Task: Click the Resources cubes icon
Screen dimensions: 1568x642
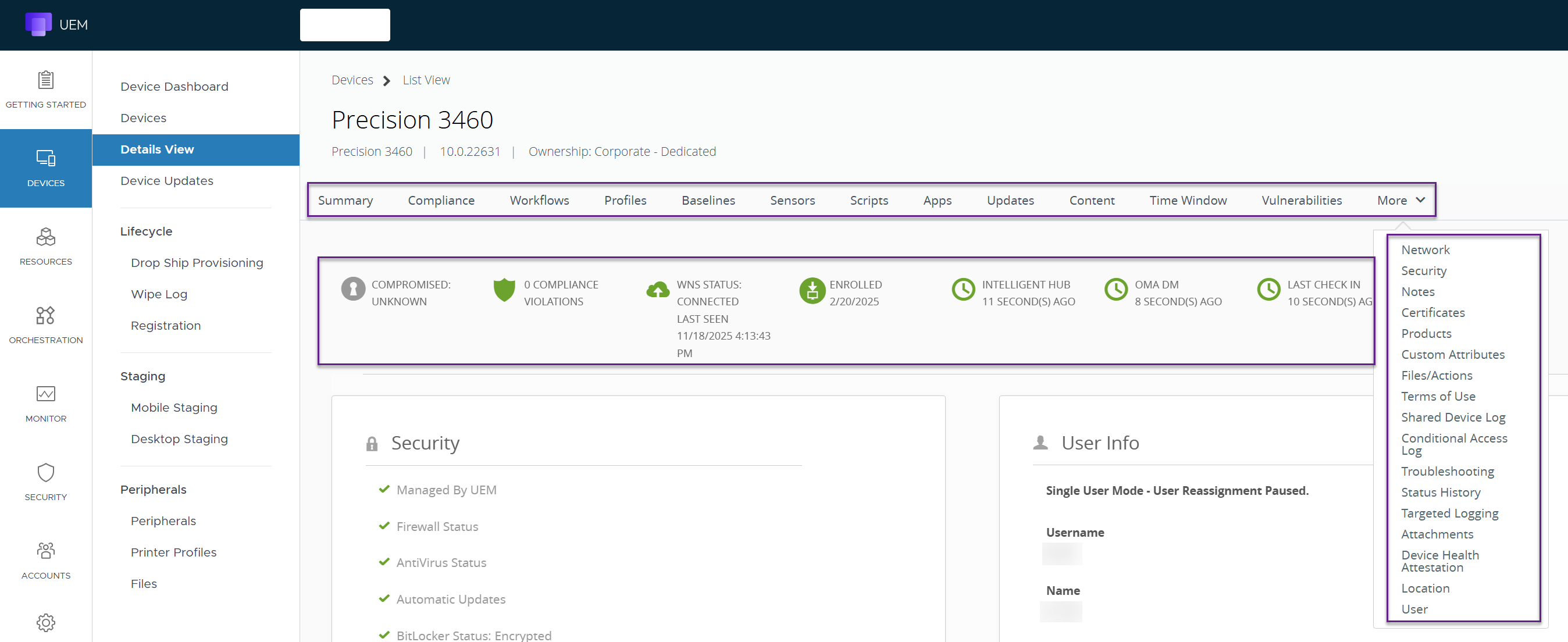Action: pyautogui.click(x=45, y=237)
